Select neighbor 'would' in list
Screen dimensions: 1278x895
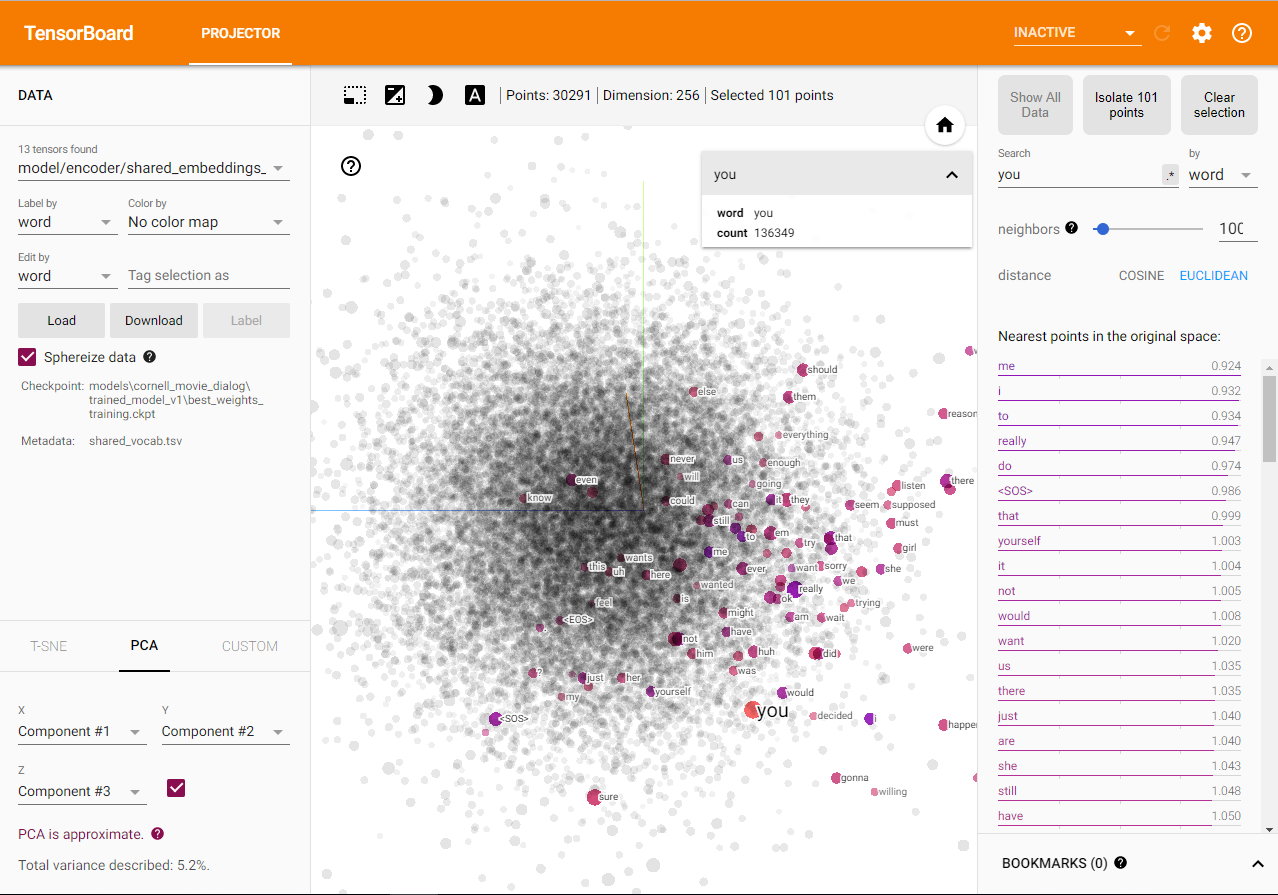1119,617
